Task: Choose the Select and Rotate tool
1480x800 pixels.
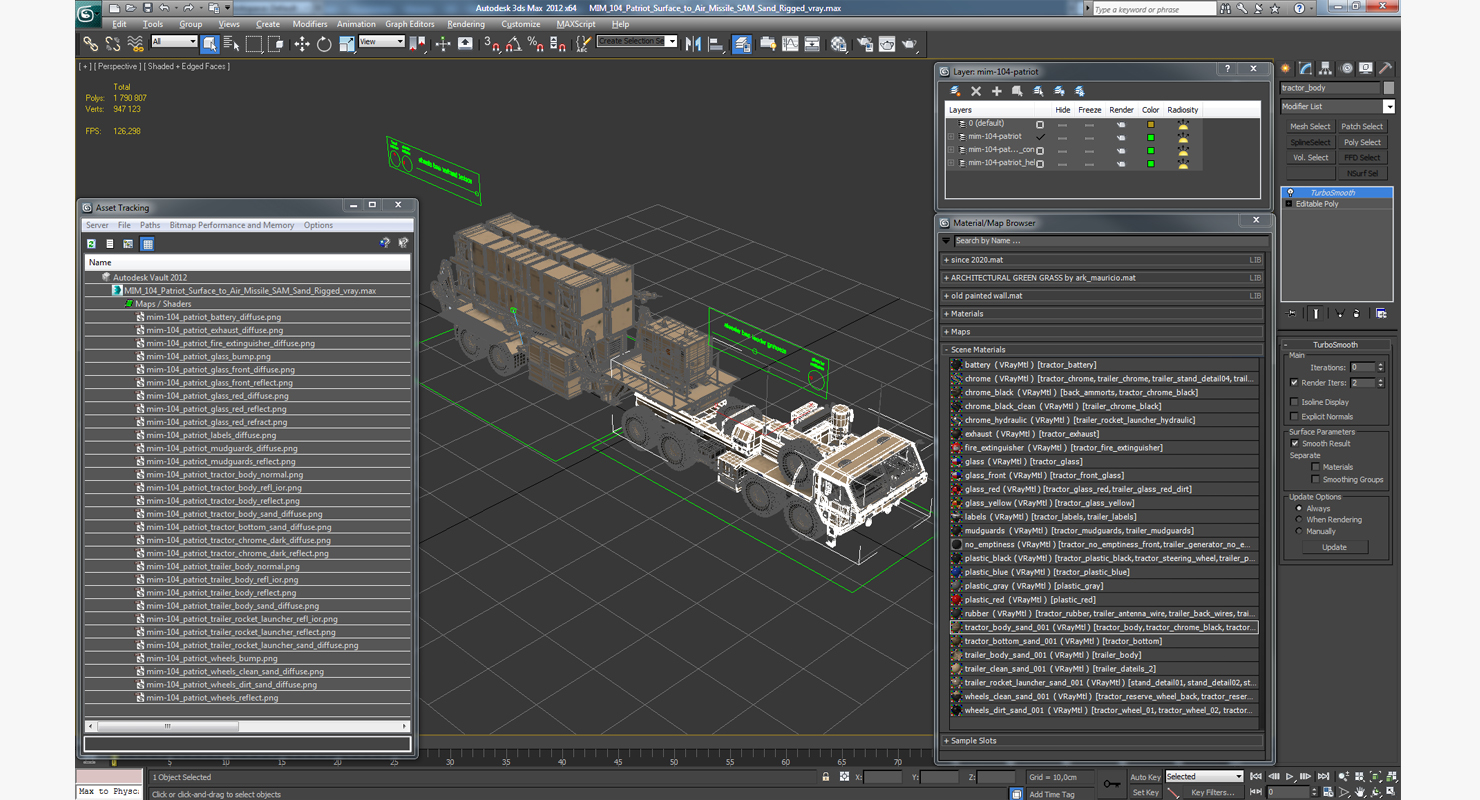Action: (324, 44)
